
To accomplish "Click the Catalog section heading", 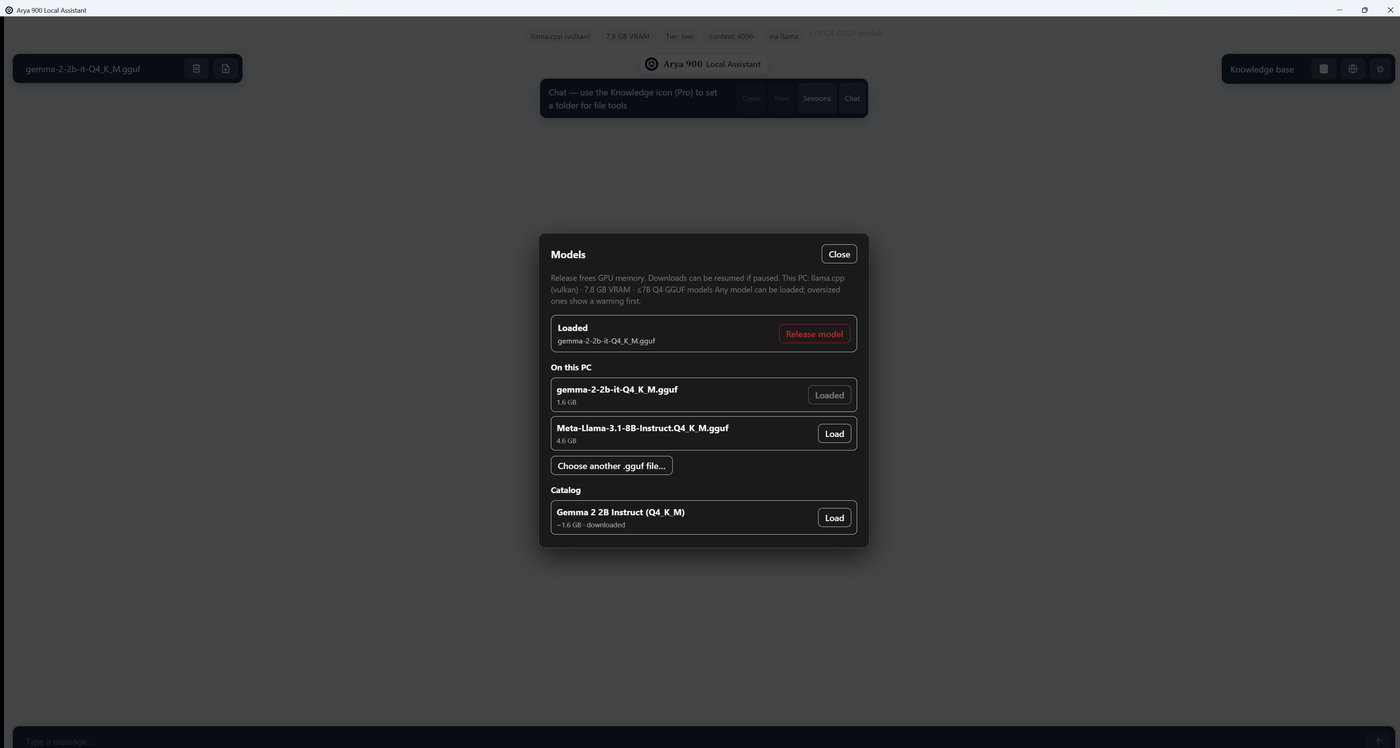I will coord(566,490).
